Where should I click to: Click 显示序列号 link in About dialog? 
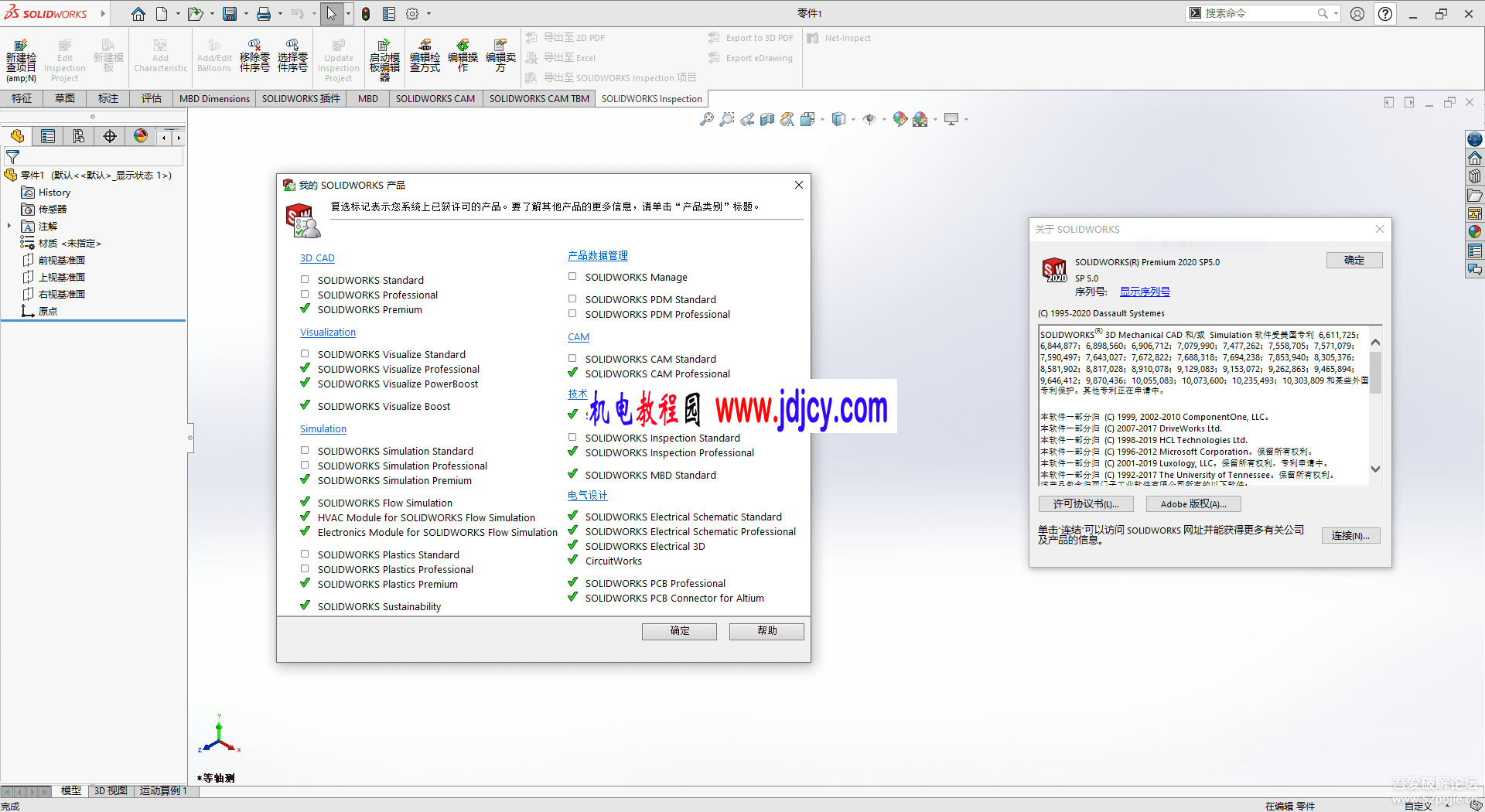pyautogui.click(x=1145, y=292)
